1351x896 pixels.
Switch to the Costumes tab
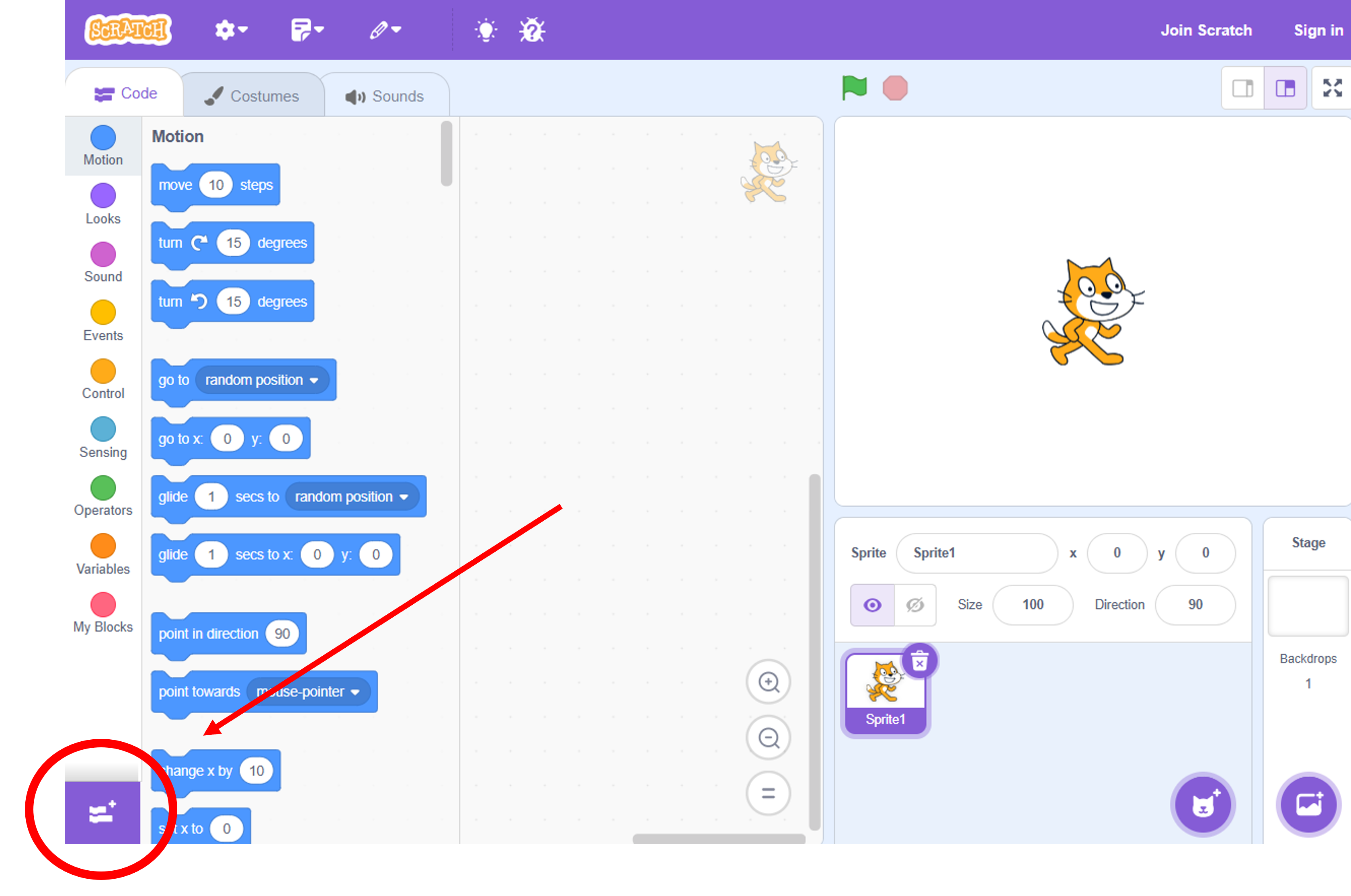(252, 96)
